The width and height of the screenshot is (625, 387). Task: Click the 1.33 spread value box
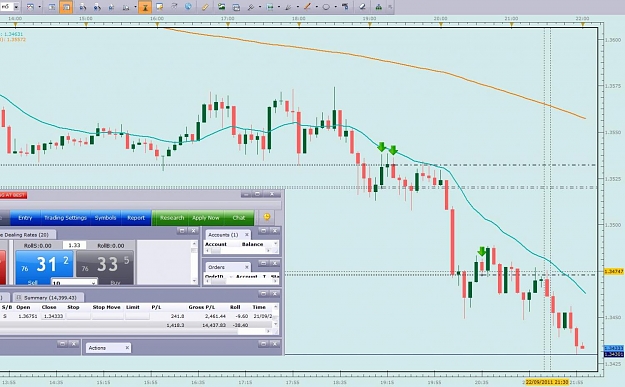coord(74,245)
